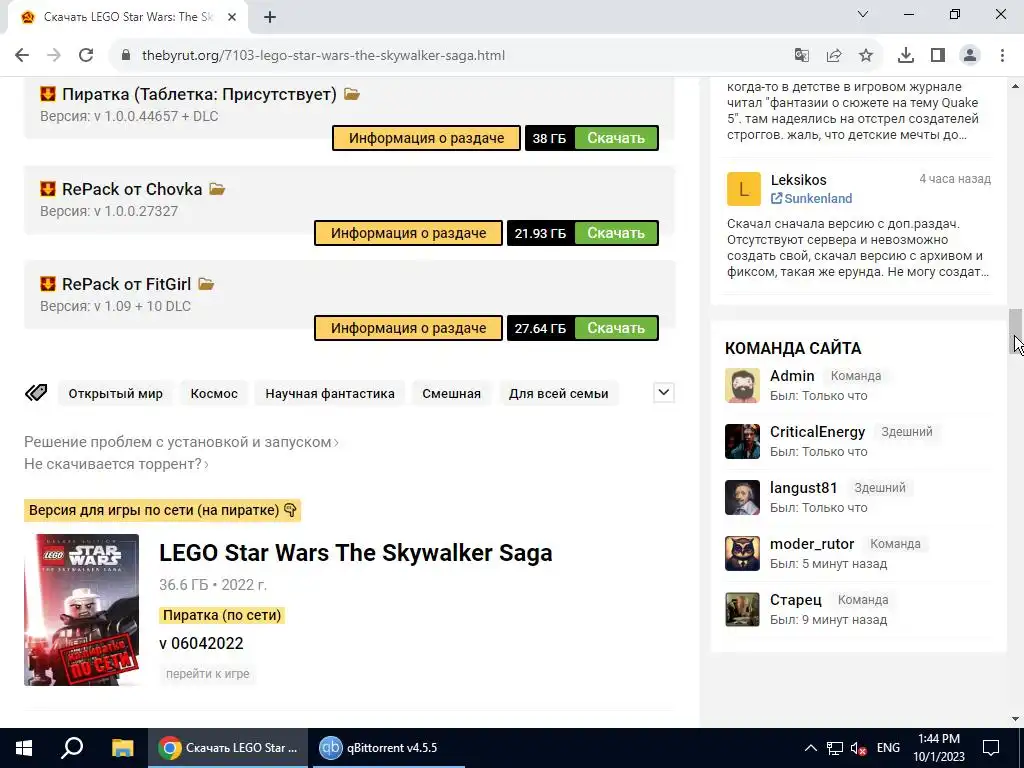
Task: Click the red download icon beside RePack от FitGirl
Action: 48,284
